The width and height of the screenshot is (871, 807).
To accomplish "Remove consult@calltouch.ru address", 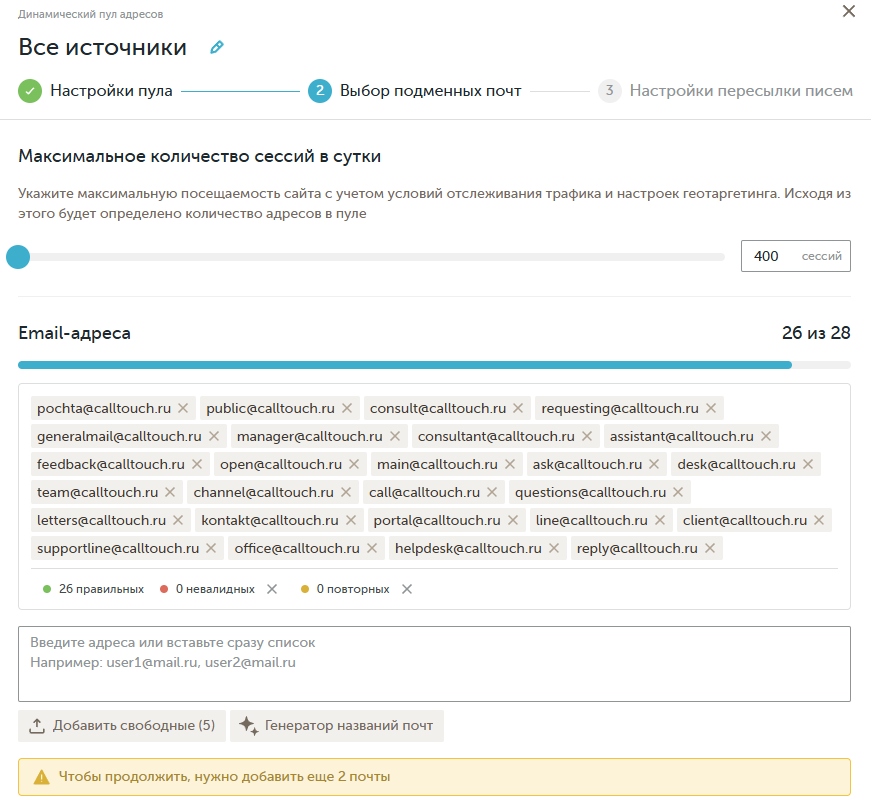I will [x=518, y=408].
